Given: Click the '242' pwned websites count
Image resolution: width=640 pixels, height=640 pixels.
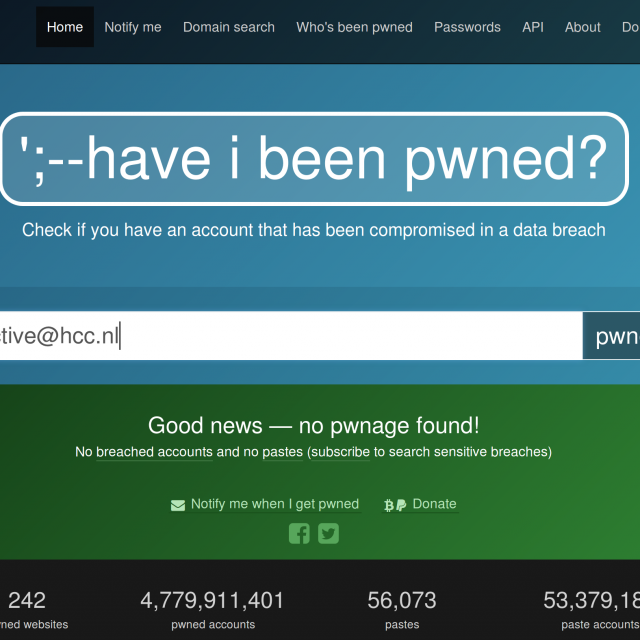Looking at the screenshot, I should tap(27, 600).
